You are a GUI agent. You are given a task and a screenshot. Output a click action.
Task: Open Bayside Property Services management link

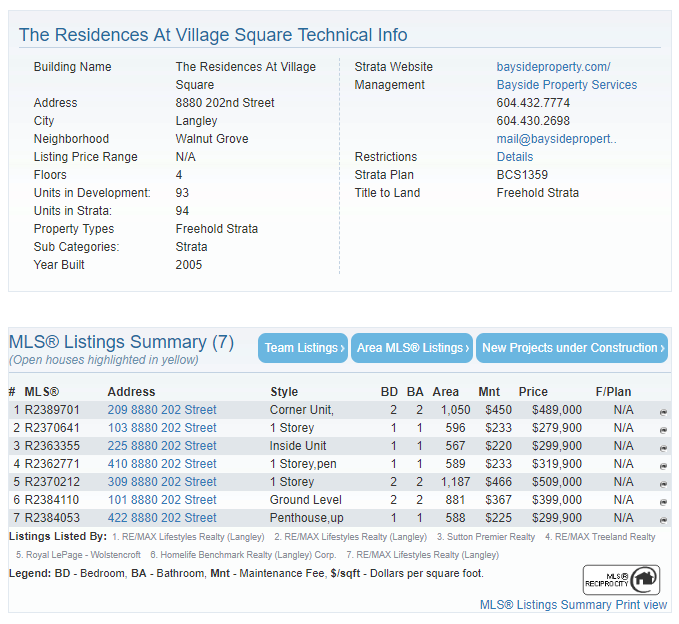click(567, 85)
